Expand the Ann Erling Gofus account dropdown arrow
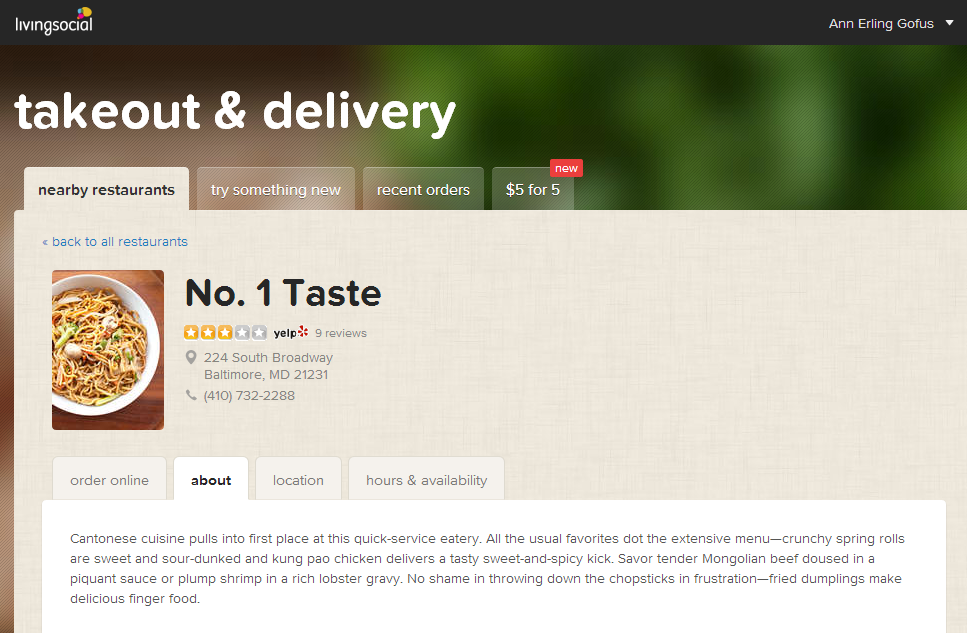 coord(950,23)
